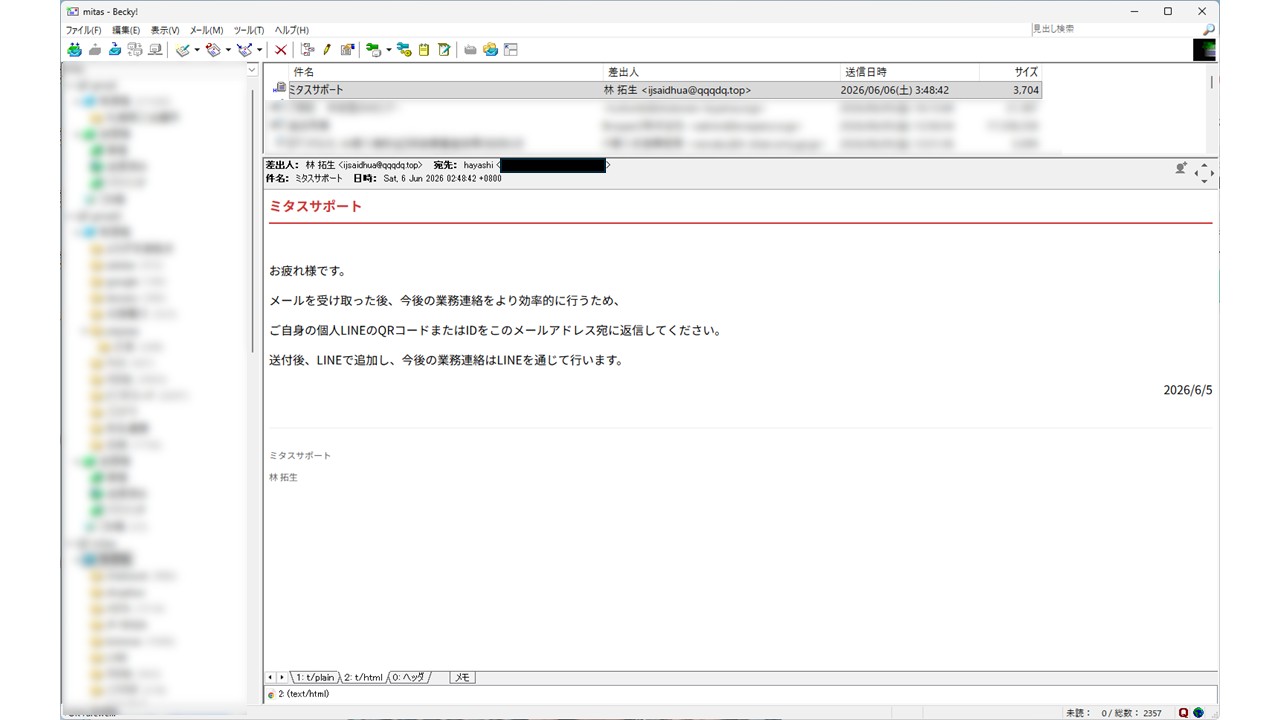The image size is (1280, 720).
Task: Click the 未読: 0 / 総数: 2357 status text
Action: [1114, 713]
